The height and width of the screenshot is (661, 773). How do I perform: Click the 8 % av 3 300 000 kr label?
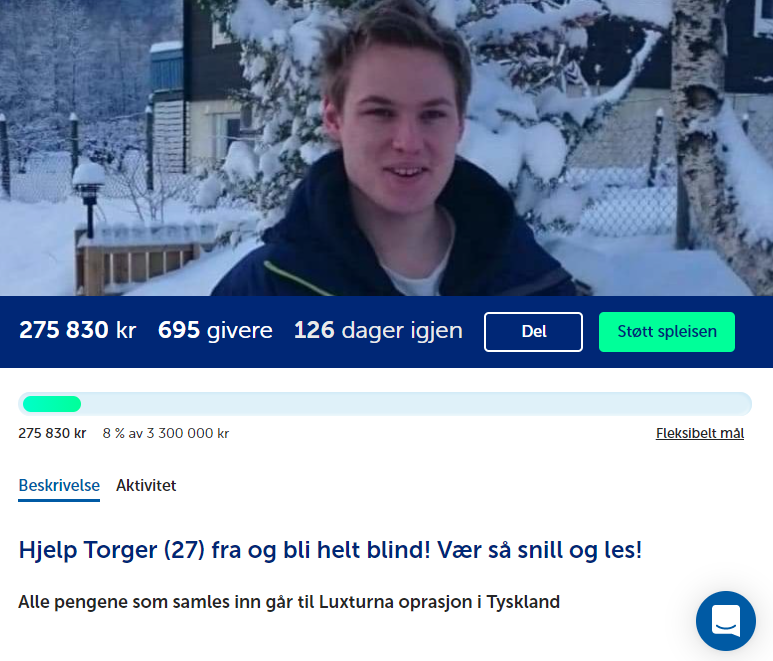click(166, 433)
